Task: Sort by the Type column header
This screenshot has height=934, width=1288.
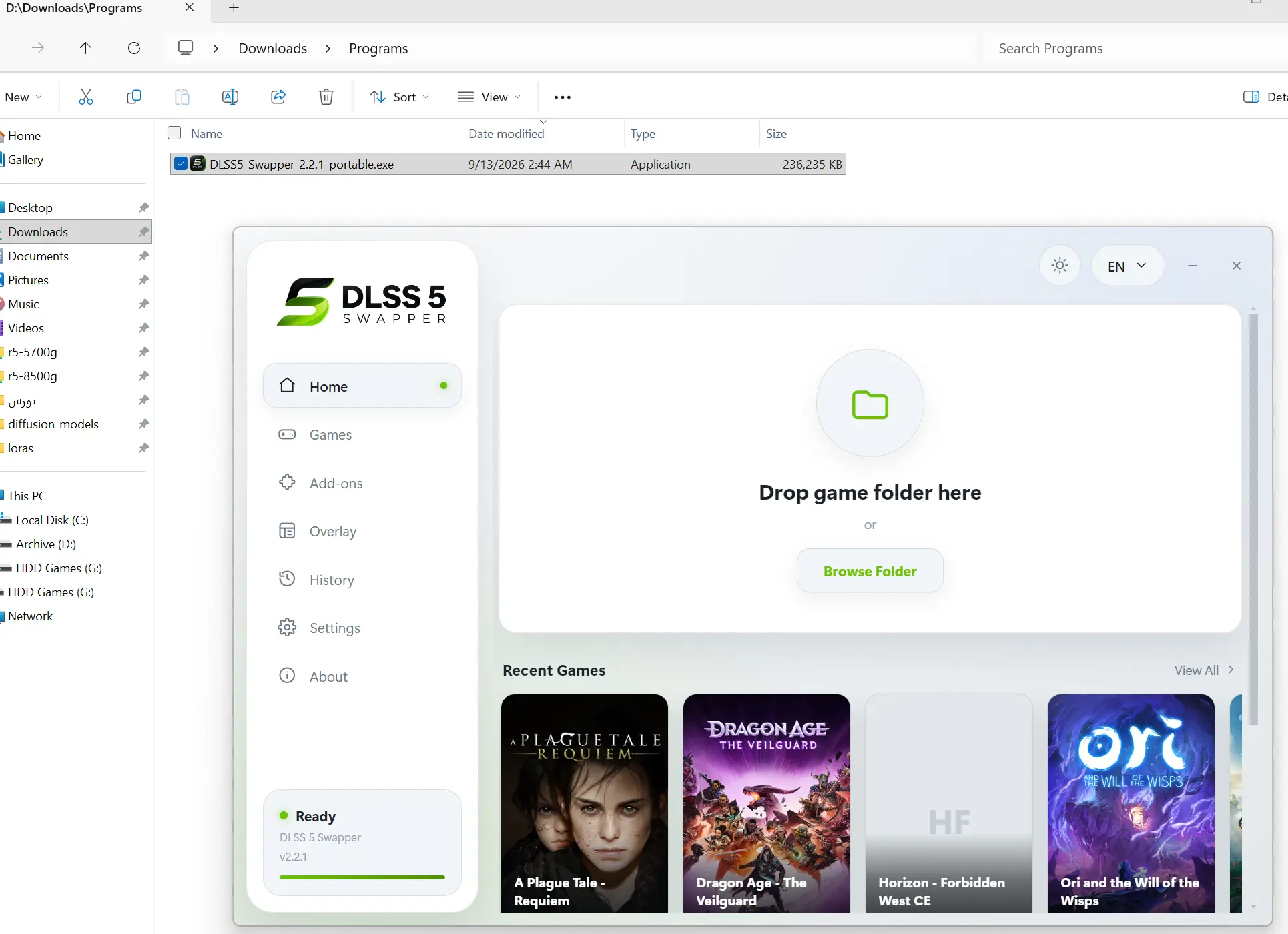Action: point(643,134)
